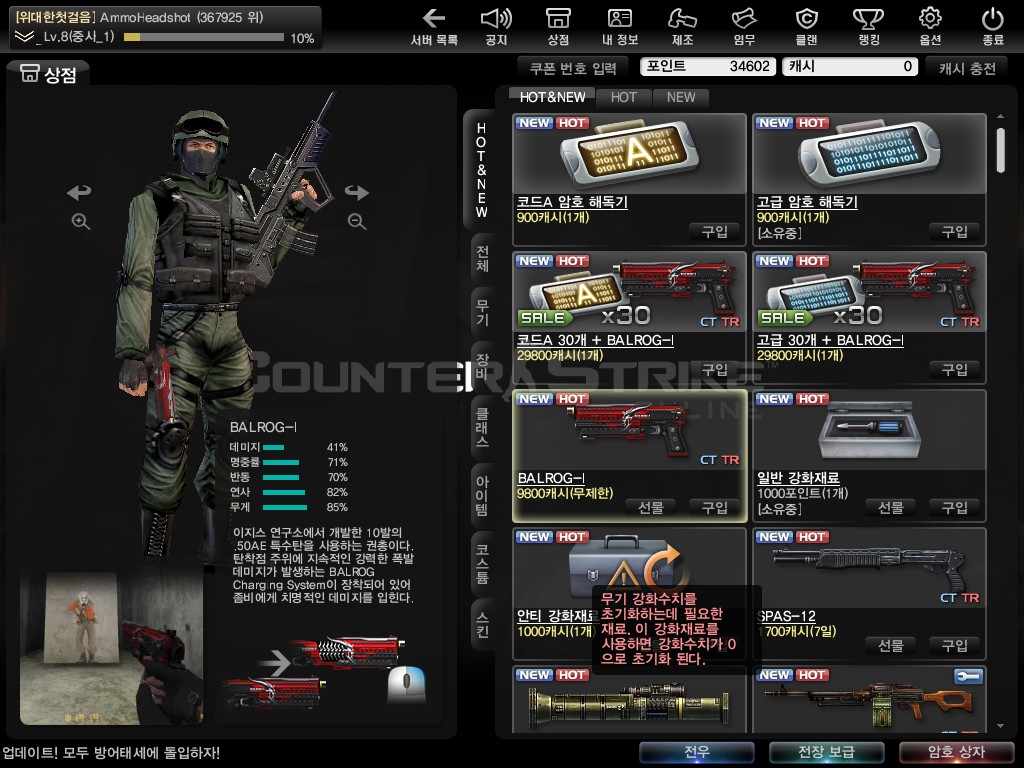Select the 클래스 category tab
Screen dimensions: 1024x768
(483, 428)
